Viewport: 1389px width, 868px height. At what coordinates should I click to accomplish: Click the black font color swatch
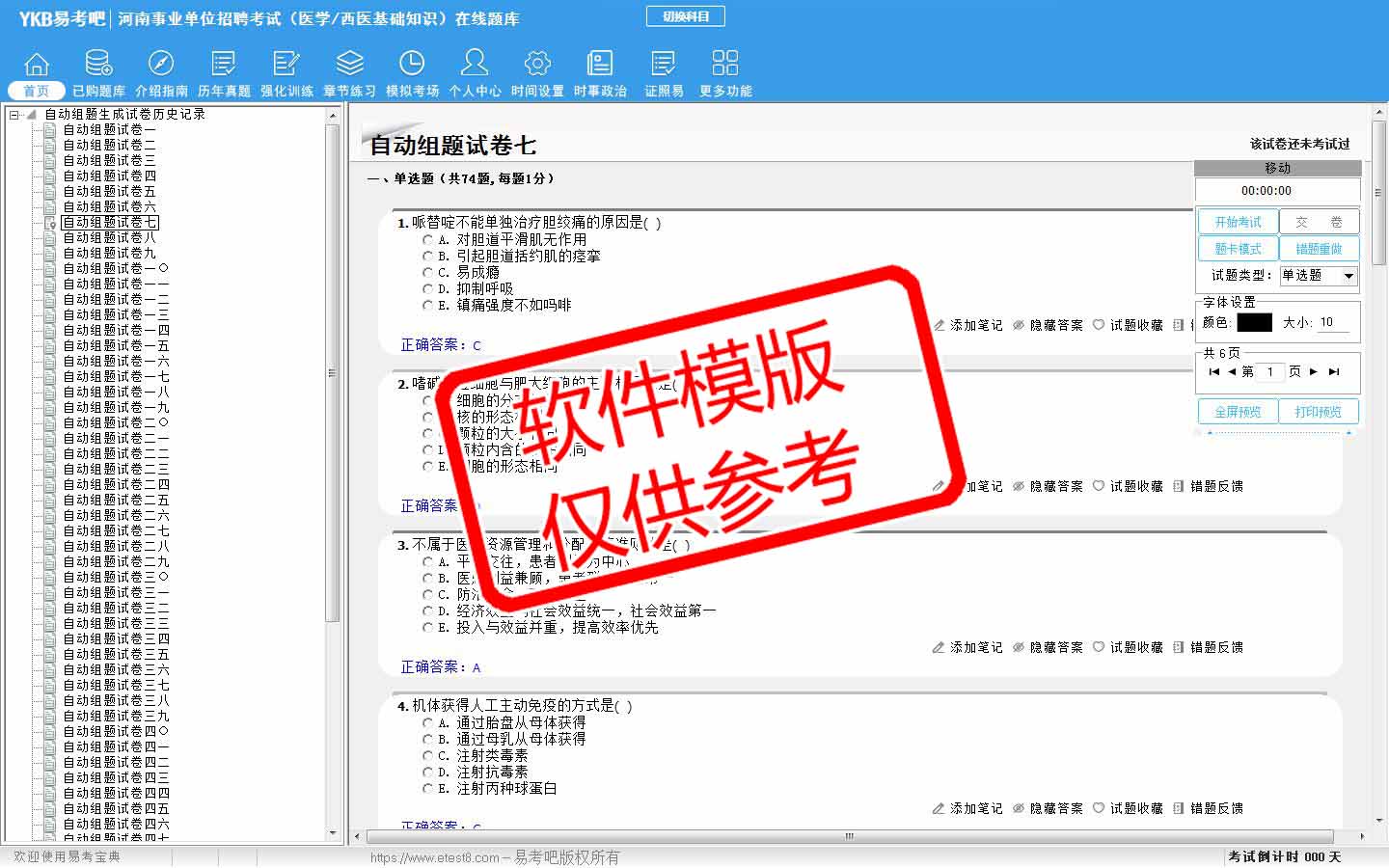[x=1254, y=322]
